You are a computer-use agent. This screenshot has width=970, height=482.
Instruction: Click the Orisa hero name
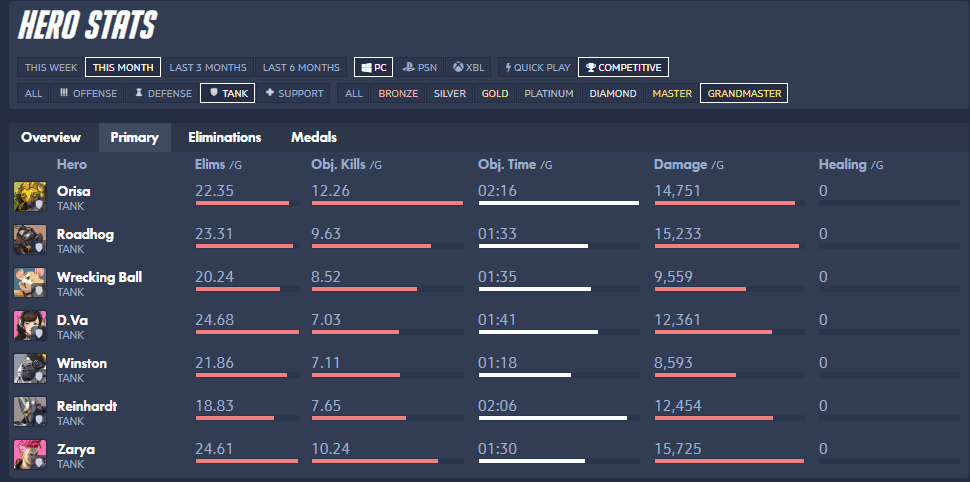tap(74, 191)
